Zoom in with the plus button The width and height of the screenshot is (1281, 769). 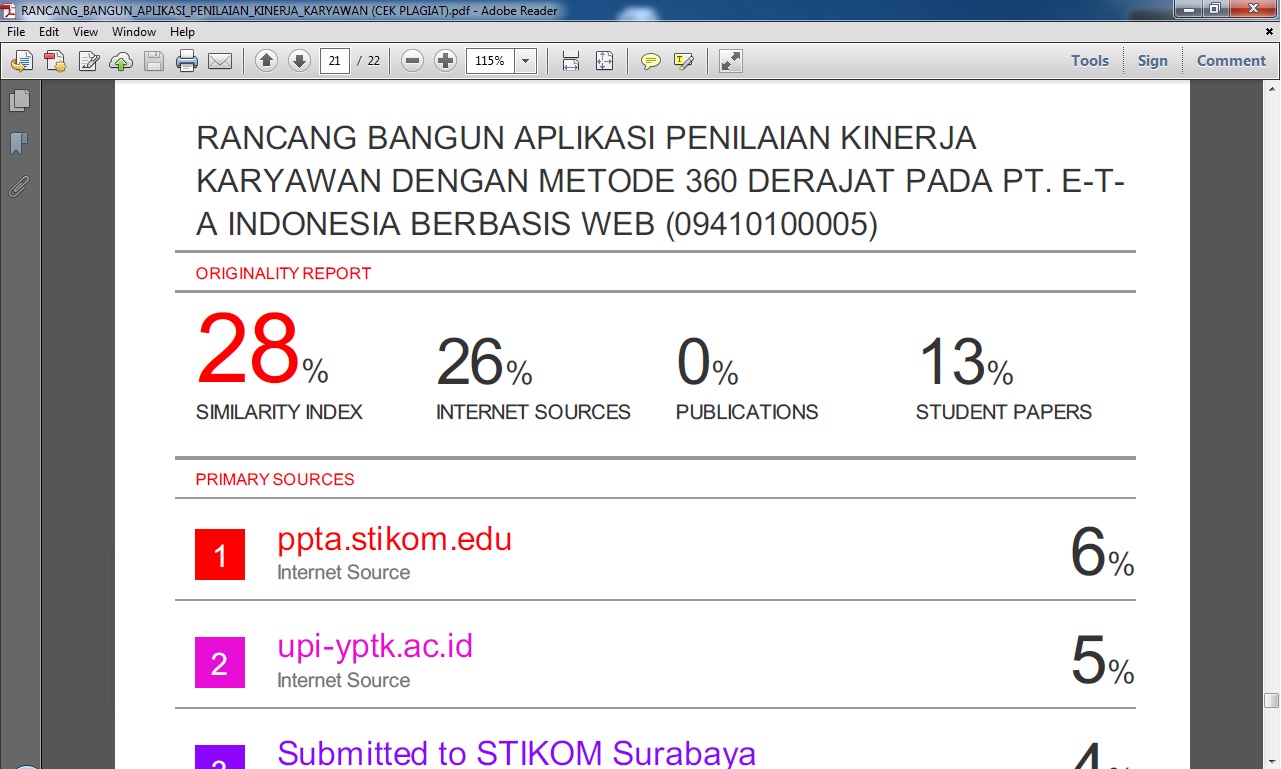pyautogui.click(x=446, y=61)
